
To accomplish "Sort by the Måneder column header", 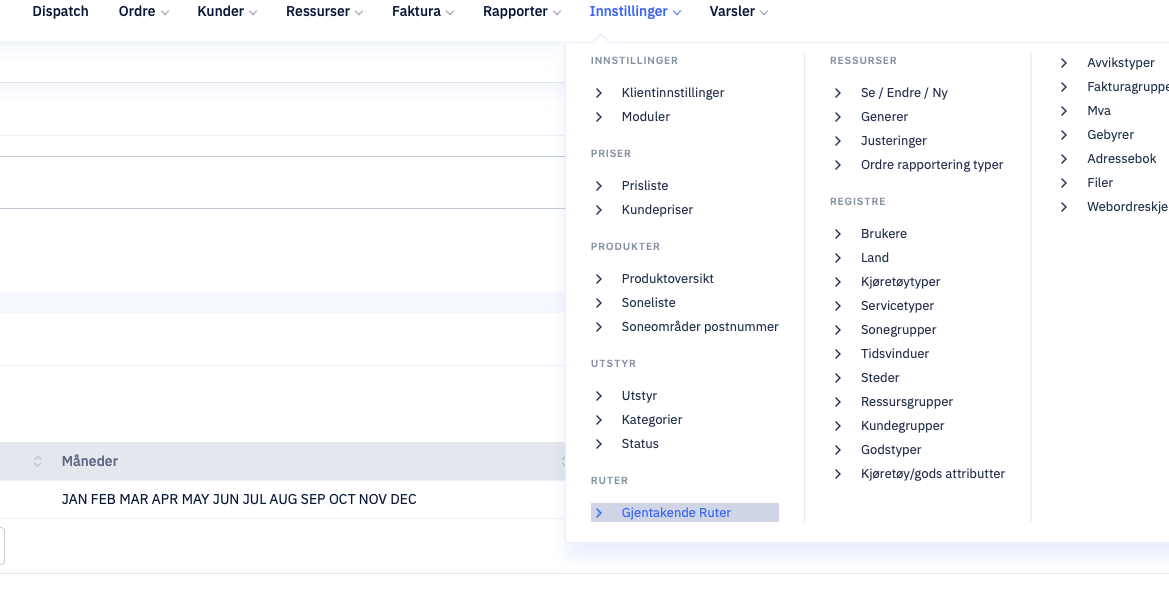I will coord(89,462).
